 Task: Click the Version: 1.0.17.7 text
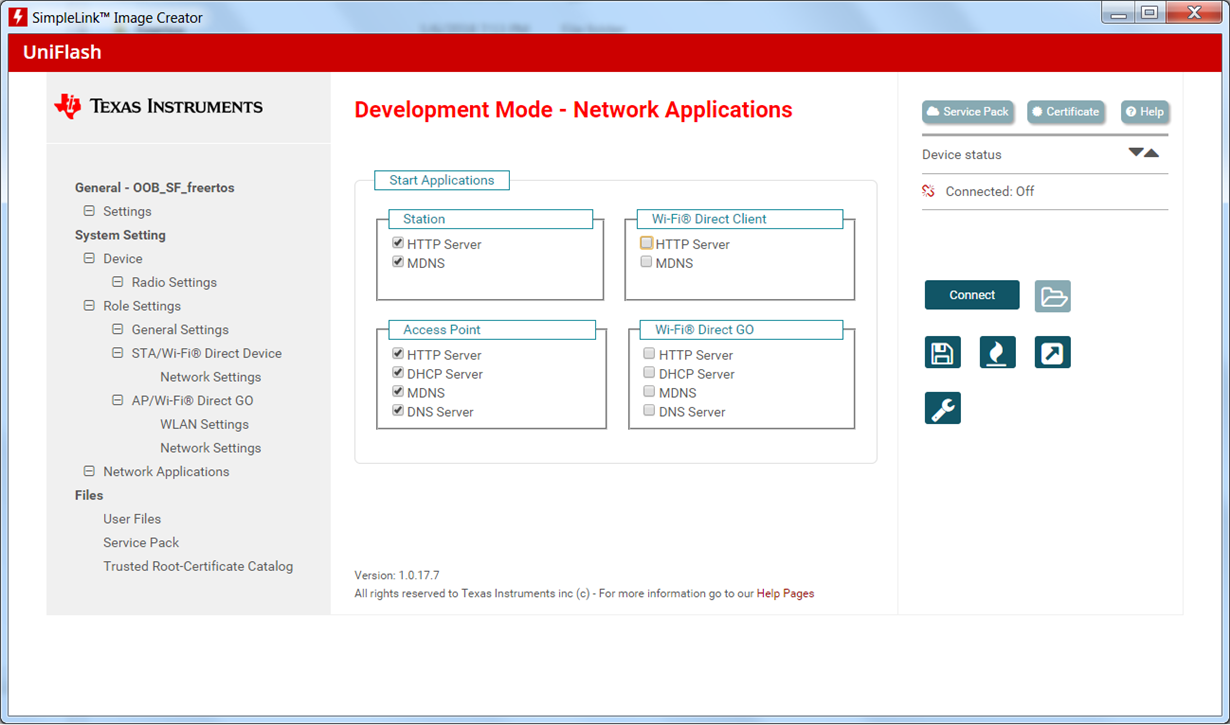[x=397, y=575]
